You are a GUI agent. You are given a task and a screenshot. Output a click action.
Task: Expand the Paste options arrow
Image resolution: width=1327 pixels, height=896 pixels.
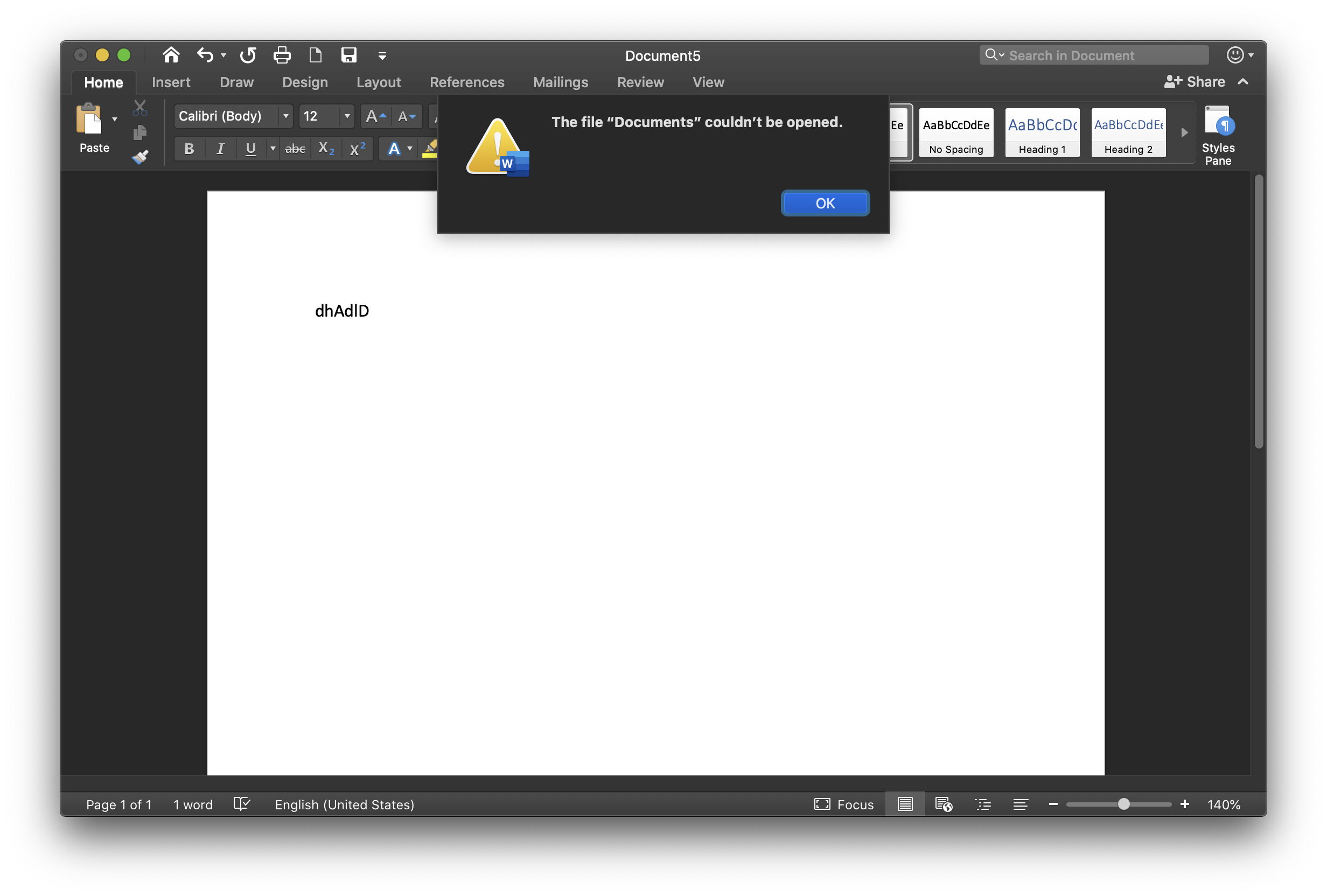[x=115, y=119]
